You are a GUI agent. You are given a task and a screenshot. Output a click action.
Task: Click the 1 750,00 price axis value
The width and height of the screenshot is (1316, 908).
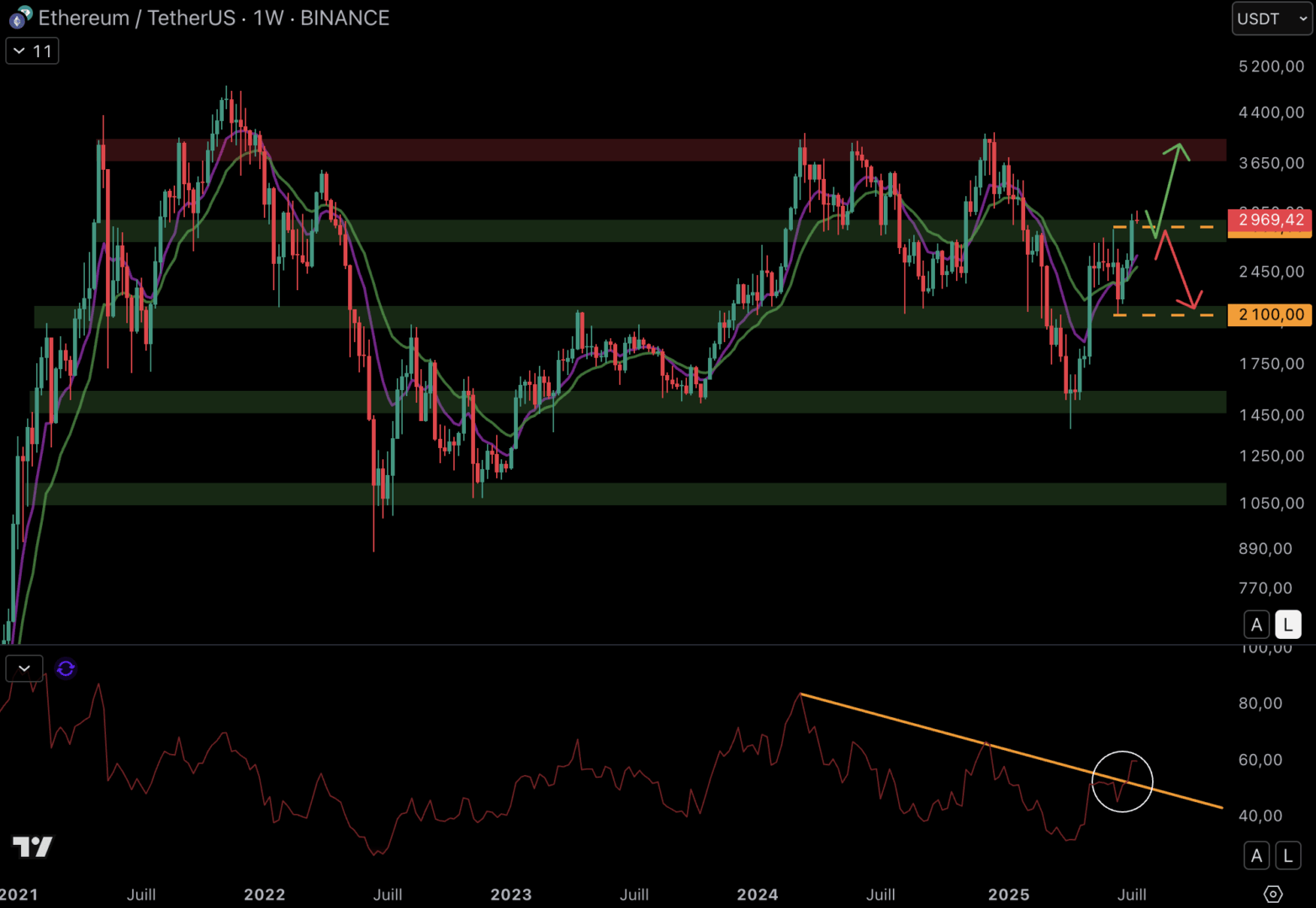click(x=1271, y=363)
